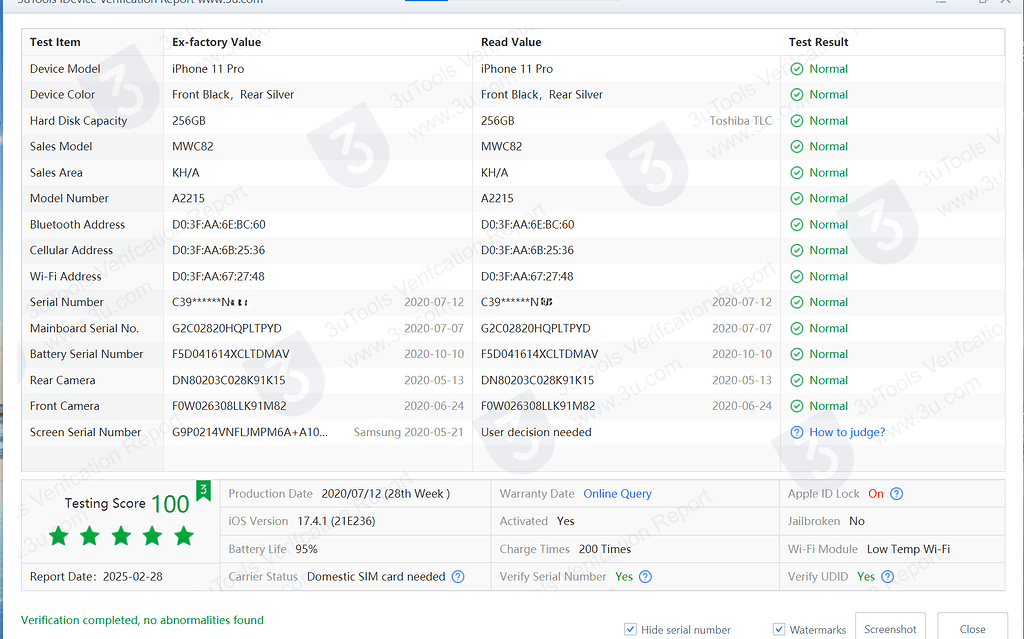Click the Mainboard Serial No. check icon

click(797, 329)
